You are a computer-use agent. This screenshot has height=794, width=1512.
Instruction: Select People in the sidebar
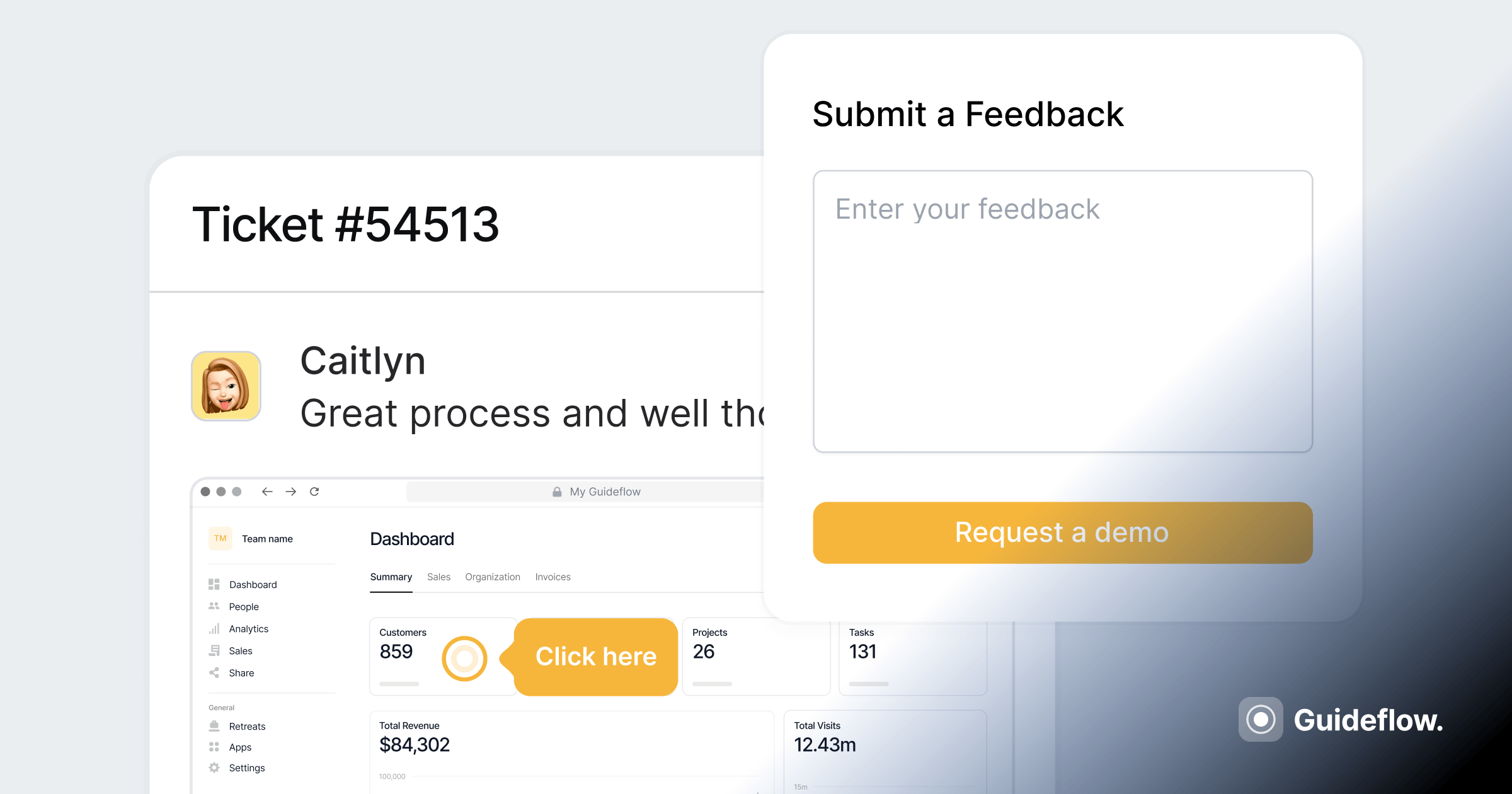pos(244,607)
